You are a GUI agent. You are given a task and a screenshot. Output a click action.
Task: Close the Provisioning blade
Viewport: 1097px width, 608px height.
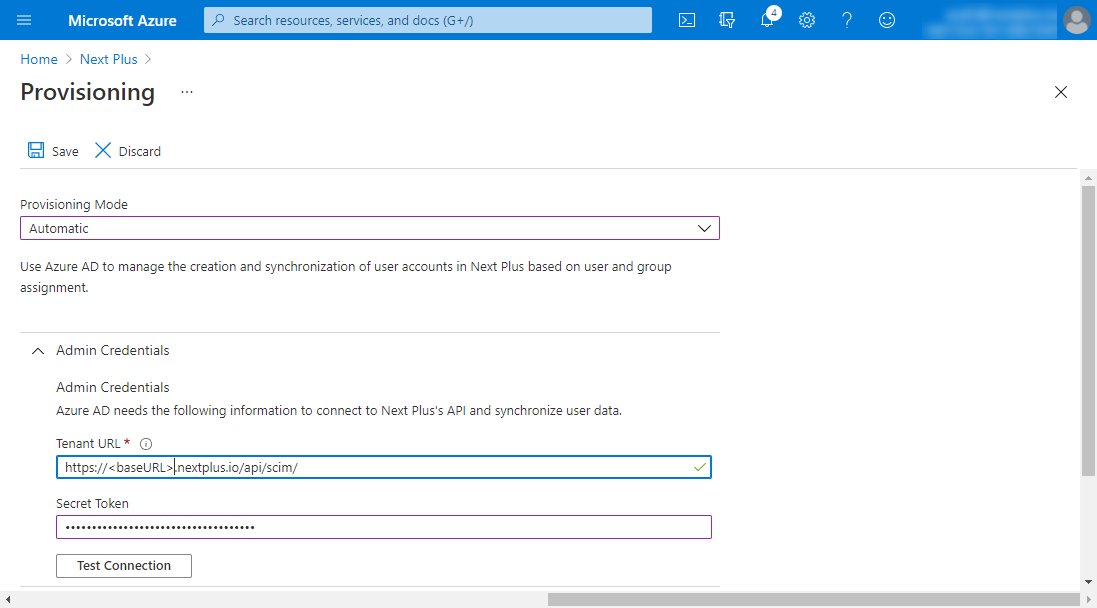point(1061,92)
